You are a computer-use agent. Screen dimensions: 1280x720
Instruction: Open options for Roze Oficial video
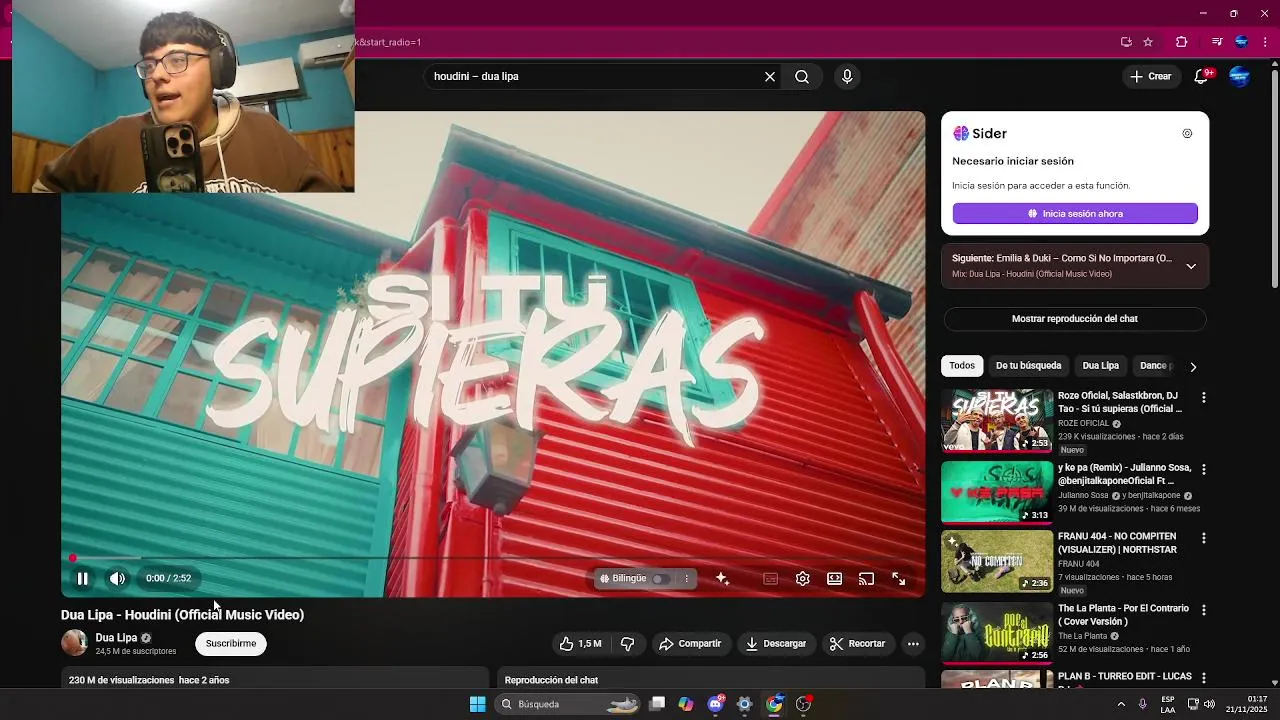click(x=1203, y=398)
